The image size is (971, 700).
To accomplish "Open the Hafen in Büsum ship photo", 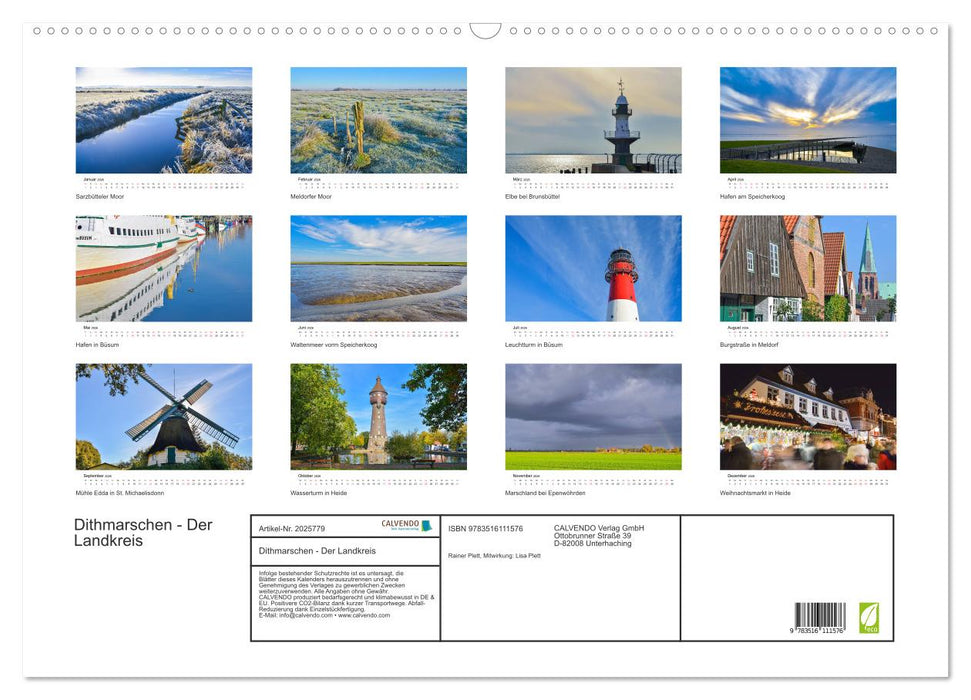I will pos(164,268).
